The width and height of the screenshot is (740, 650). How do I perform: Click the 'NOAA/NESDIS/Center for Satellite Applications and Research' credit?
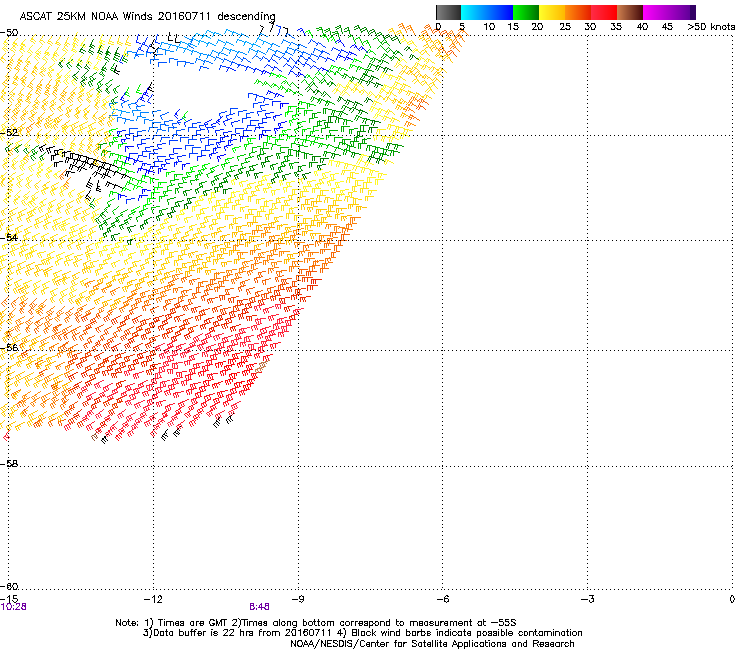pos(432,644)
